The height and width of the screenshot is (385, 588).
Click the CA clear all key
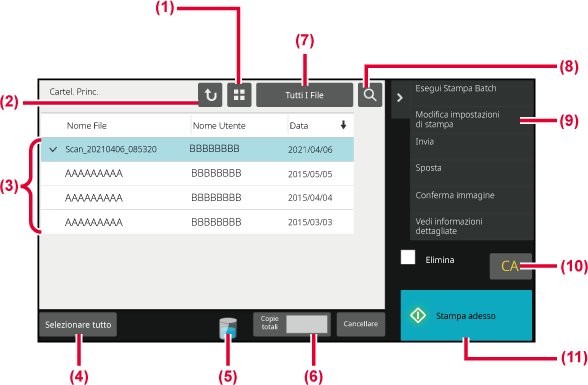(510, 266)
